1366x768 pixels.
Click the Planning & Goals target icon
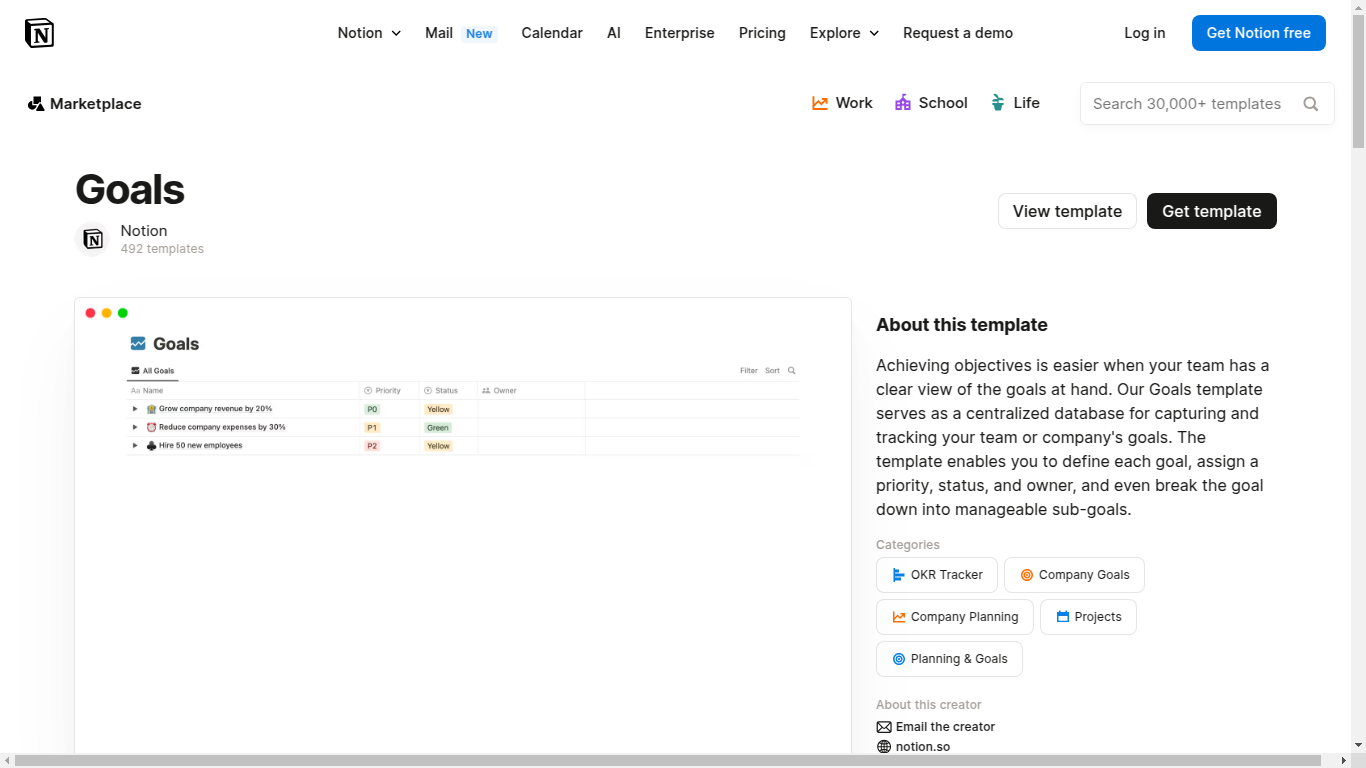[898, 659]
